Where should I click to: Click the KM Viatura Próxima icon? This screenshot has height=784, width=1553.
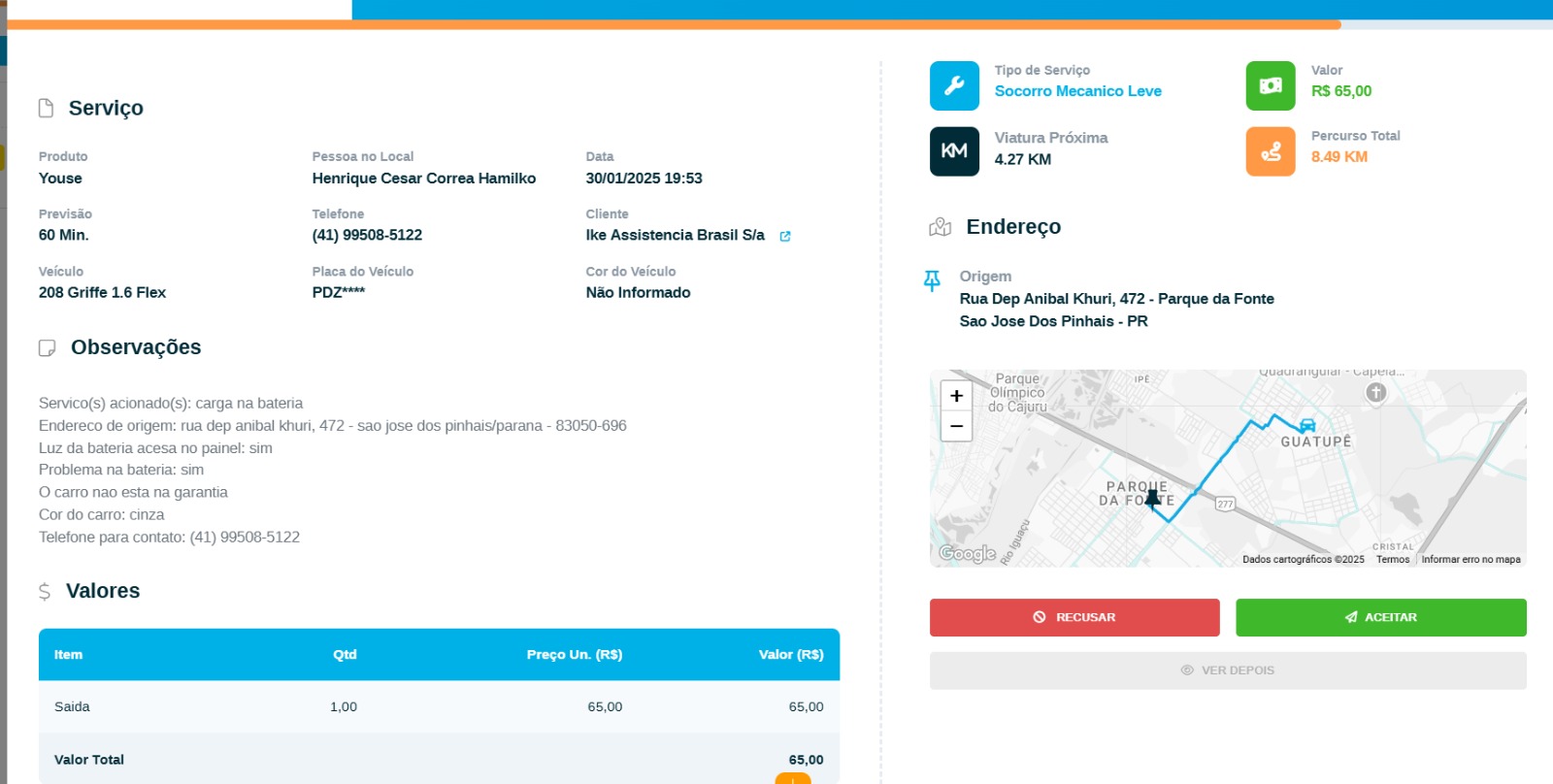tap(954, 151)
